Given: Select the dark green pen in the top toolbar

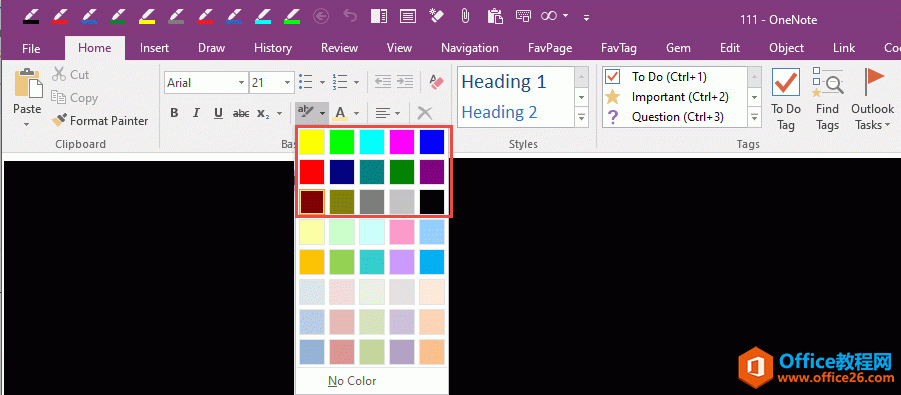Looking at the screenshot, I should click(x=118, y=16).
